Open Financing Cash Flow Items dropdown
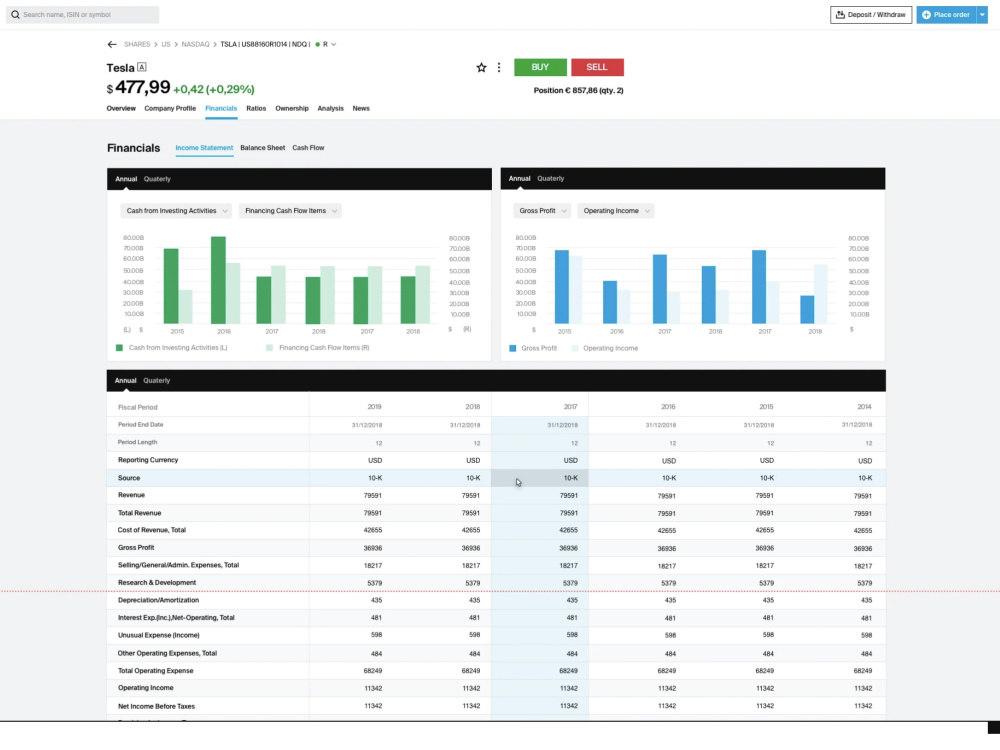The height and width of the screenshot is (750, 1000). (x=290, y=211)
